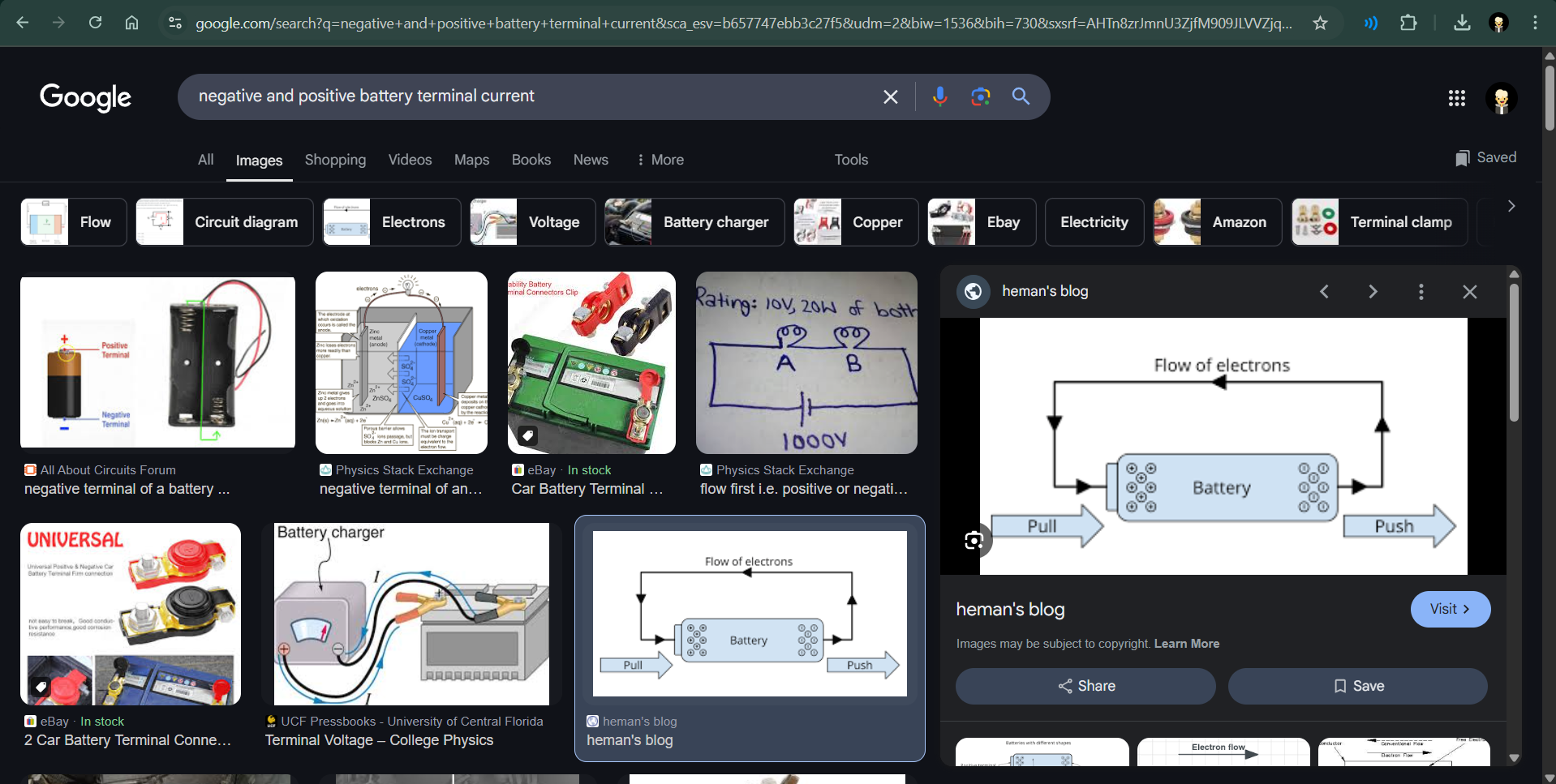The height and width of the screenshot is (784, 1556).
Task: Open the UCF Pressbooks battery charger thumbnail
Action: 411,614
